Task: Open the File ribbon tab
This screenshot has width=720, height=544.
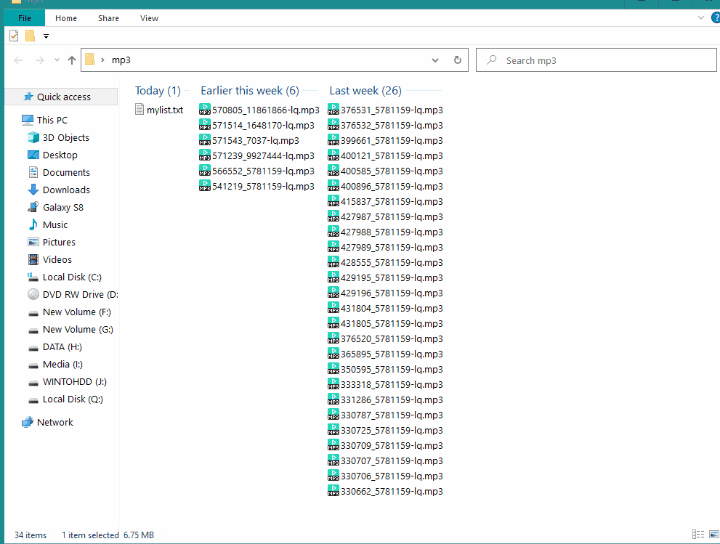Action: pos(24,18)
